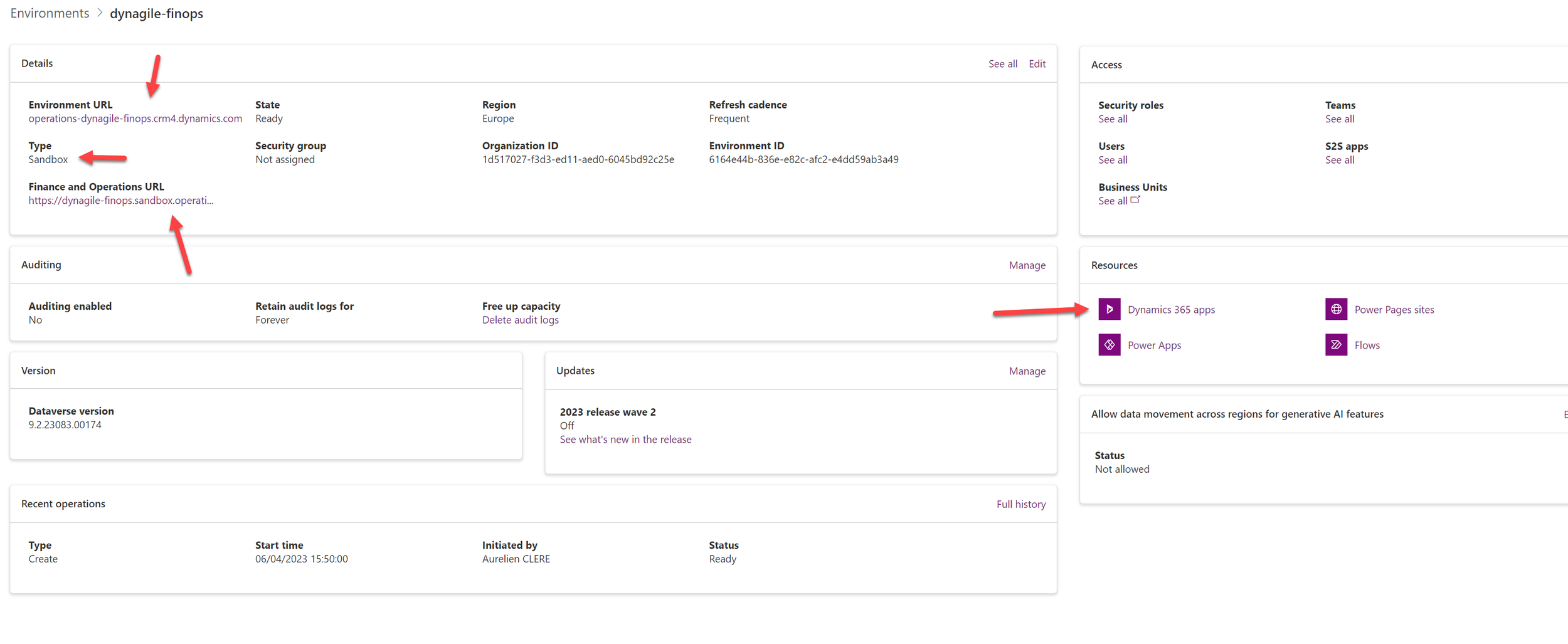
Task: Click the dynagile-finops breadcrumb title
Action: (156, 13)
